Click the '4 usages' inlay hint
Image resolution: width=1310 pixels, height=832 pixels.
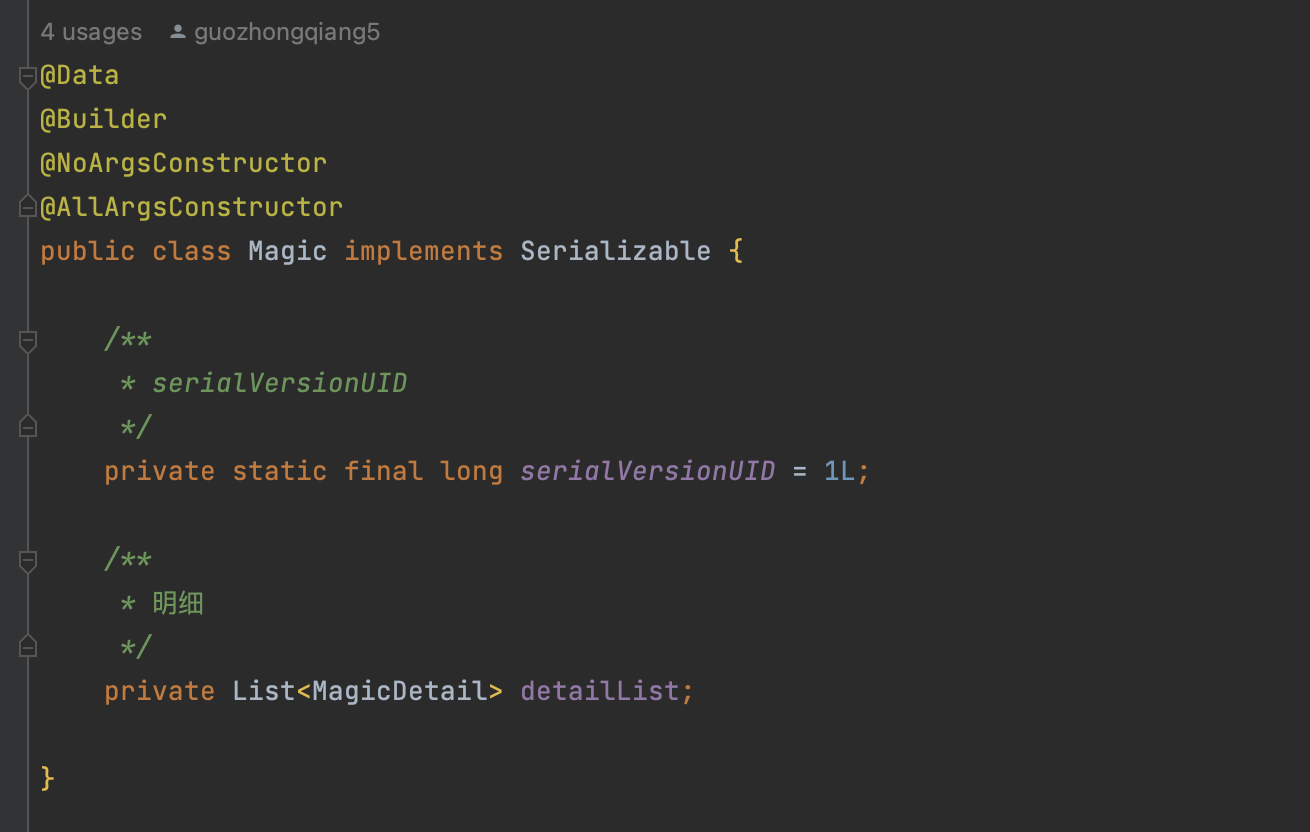pyautogui.click(x=91, y=32)
